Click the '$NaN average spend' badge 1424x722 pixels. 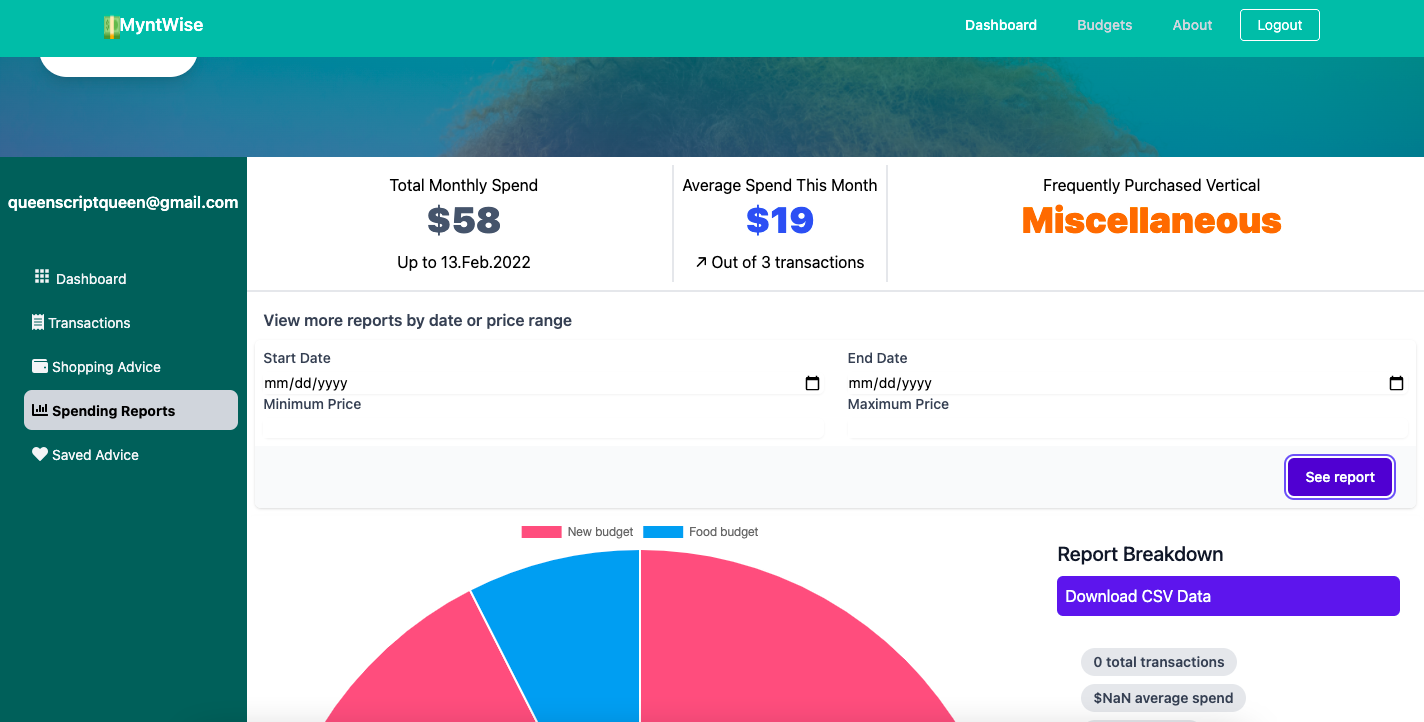coord(1163,698)
